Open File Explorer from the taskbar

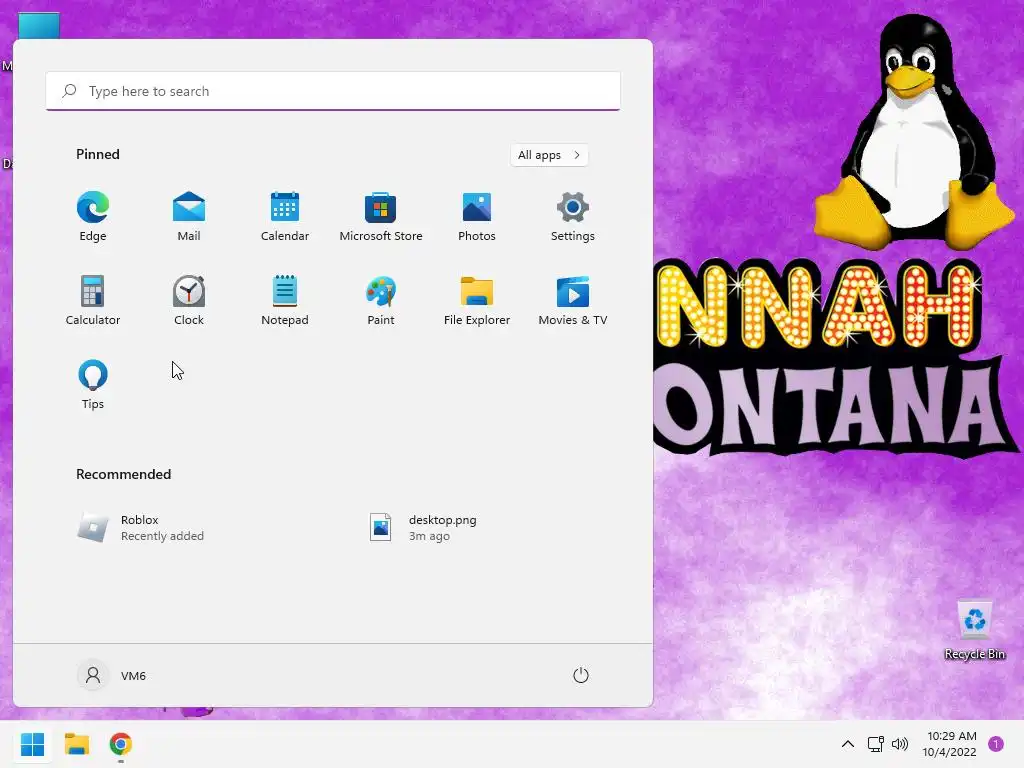[76, 744]
